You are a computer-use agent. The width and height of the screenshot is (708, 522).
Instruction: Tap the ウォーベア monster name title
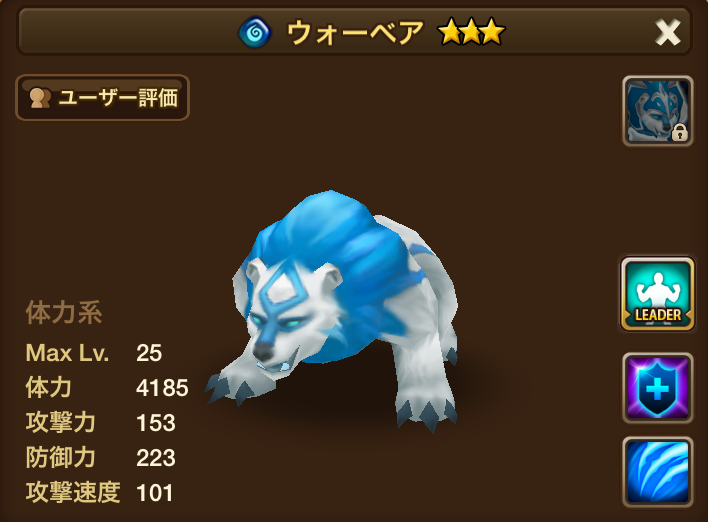coord(355,33)
